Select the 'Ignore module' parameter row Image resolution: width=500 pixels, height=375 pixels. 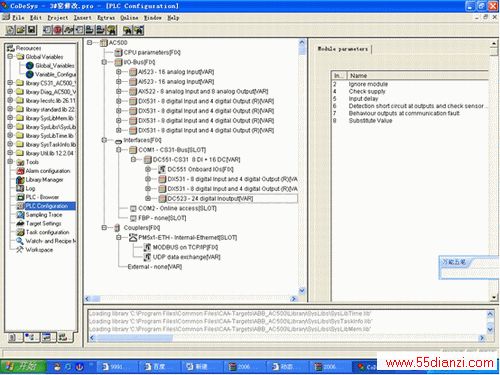(x=409, y=84)
